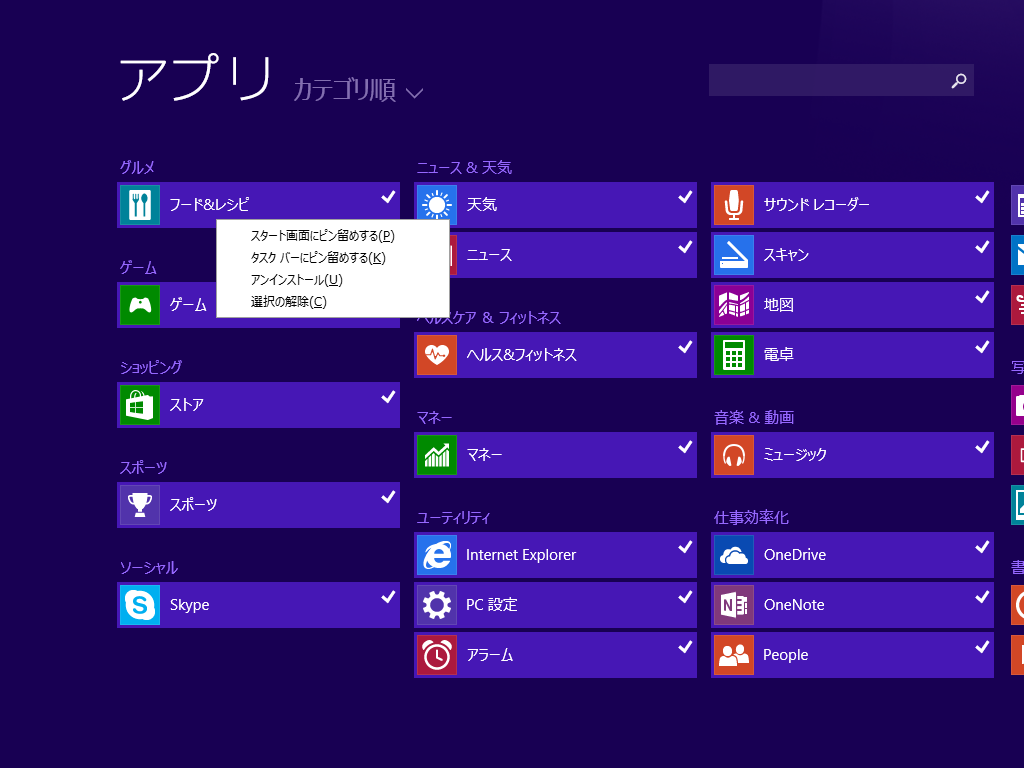The width and height of the screenshot is (1024, 768).
Task: Click the ショッピング category heading
Action: click(151, 368)
